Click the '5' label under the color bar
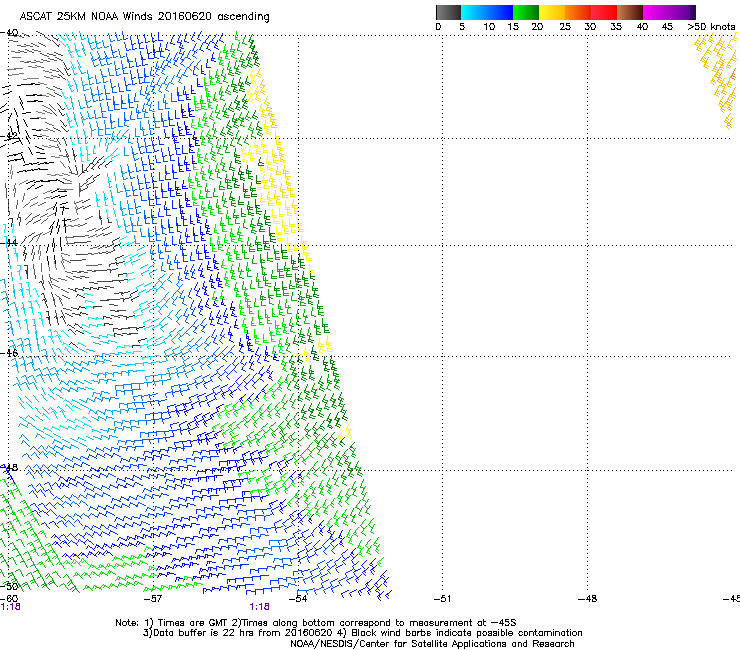740x650 pixels. click(462, 27)
